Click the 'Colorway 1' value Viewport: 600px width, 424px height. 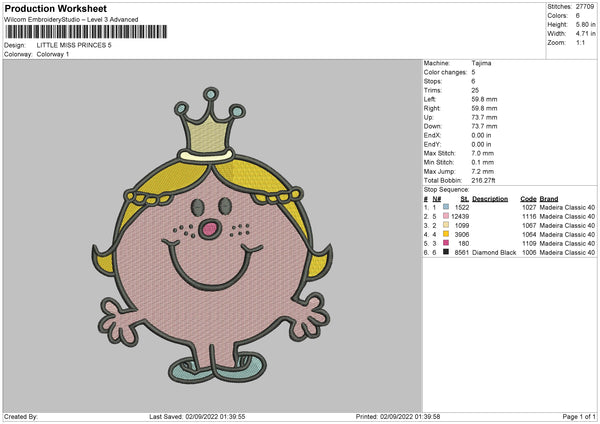(53, 54)
